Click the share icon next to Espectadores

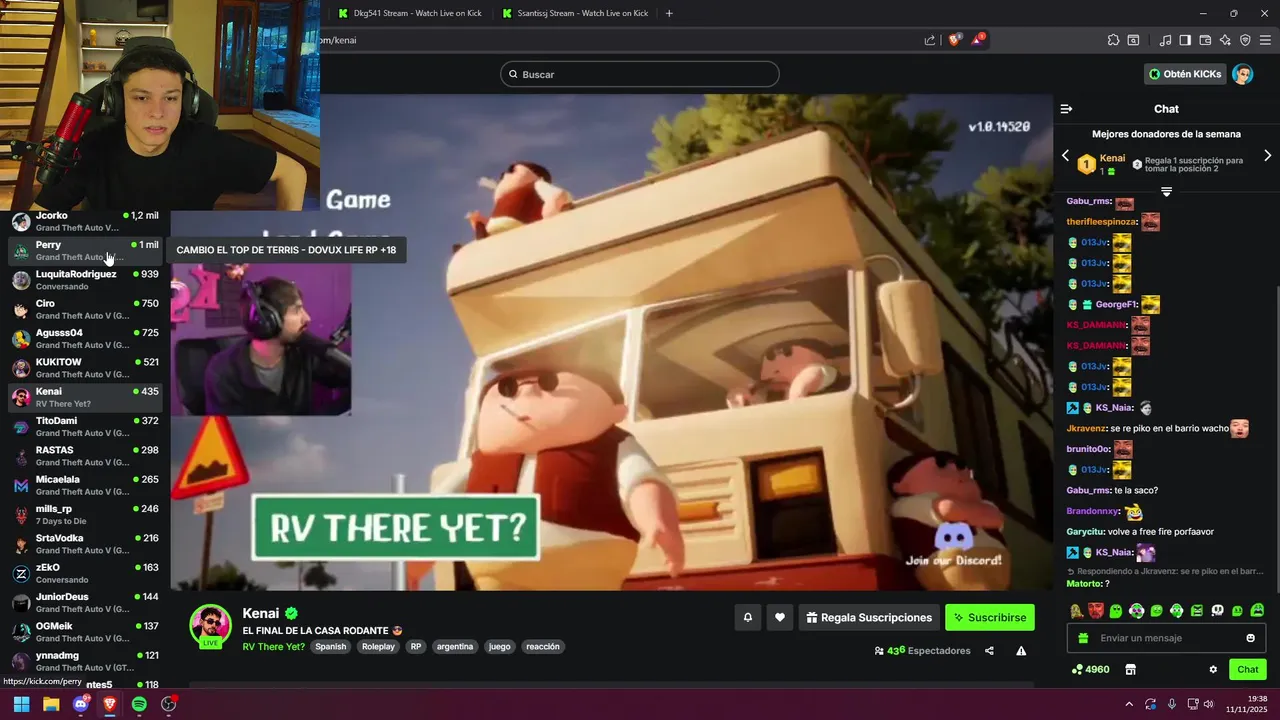[x=989, y=651]
